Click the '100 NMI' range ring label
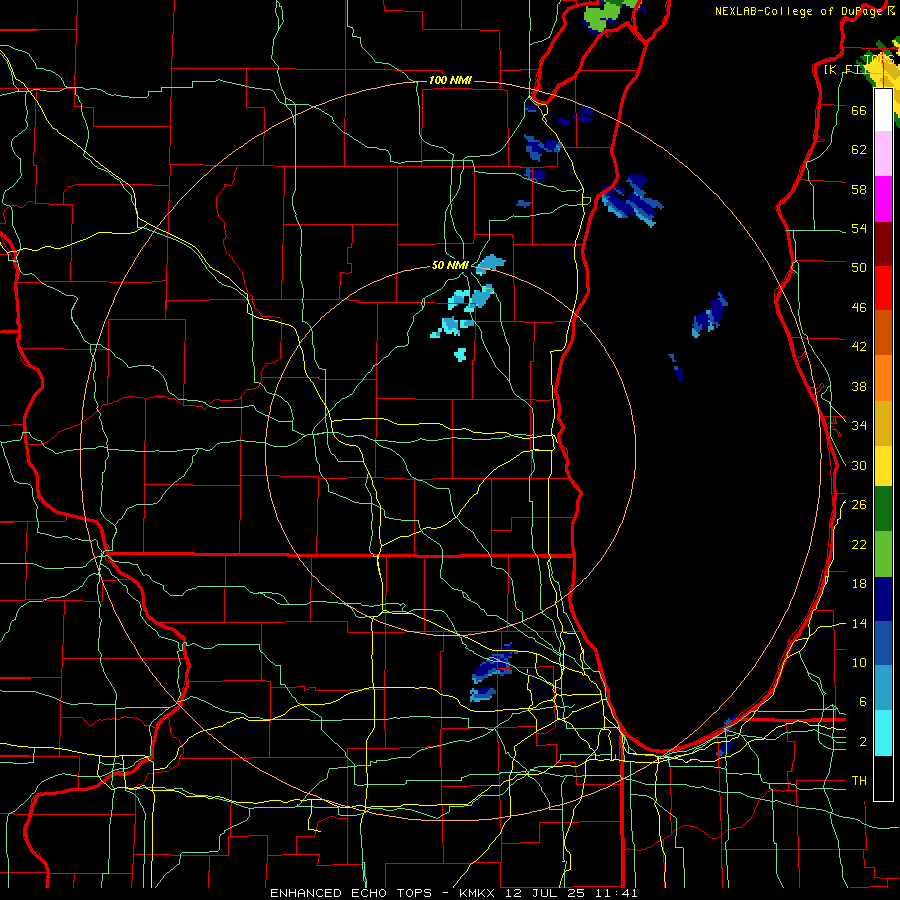The width and height of the screenshot is (900, 900). [450, 80]
